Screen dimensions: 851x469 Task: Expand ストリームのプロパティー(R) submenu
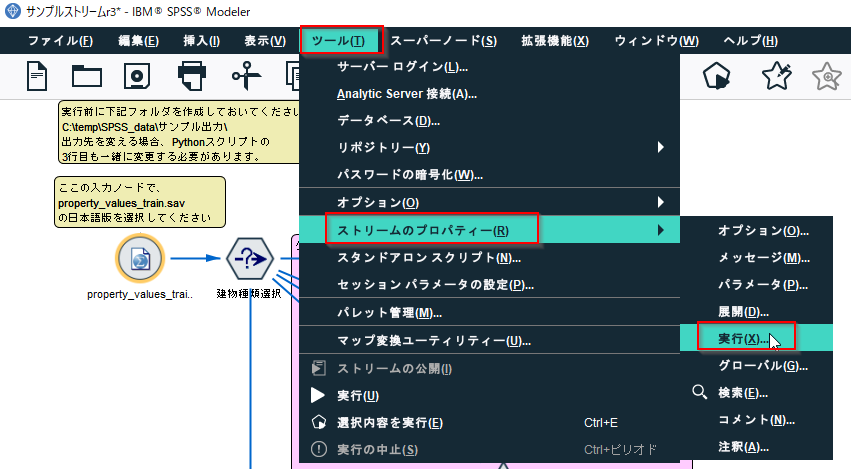pyautogui.click(x=489, y=230)
